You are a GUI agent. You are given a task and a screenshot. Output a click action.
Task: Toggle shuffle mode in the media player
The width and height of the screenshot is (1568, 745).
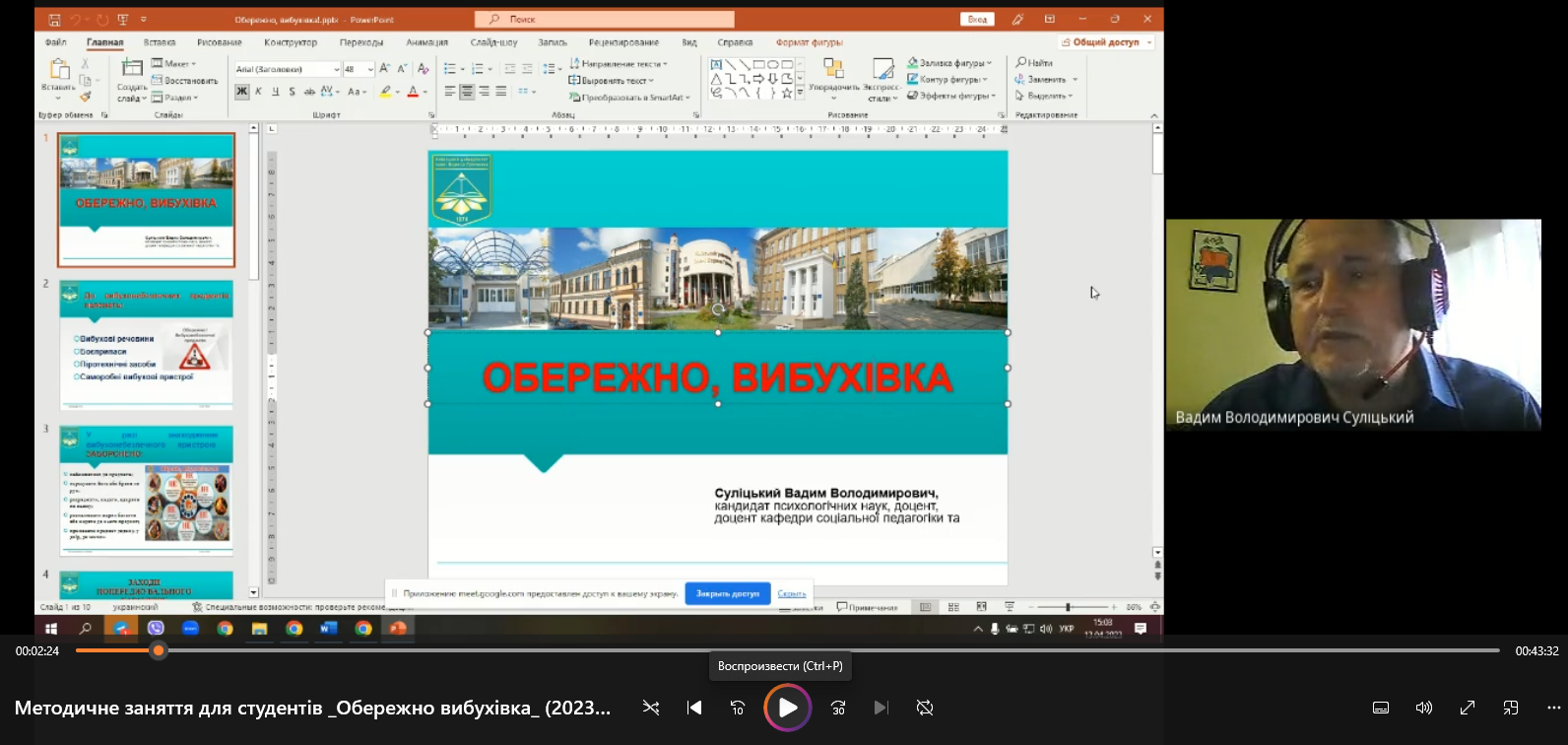[651, 708]
